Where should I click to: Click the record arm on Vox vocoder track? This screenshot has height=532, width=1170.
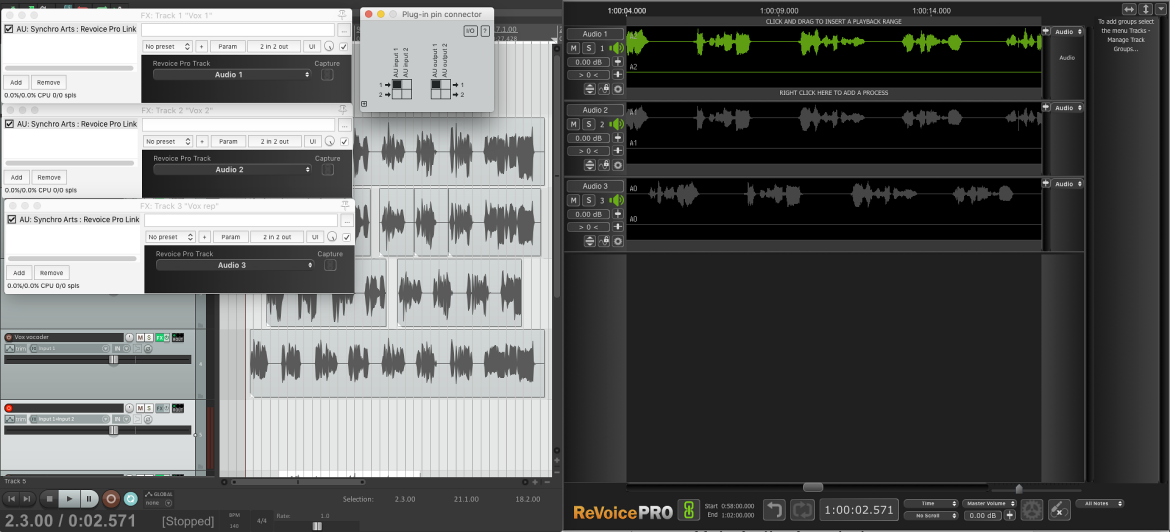[x=9, y=338]
